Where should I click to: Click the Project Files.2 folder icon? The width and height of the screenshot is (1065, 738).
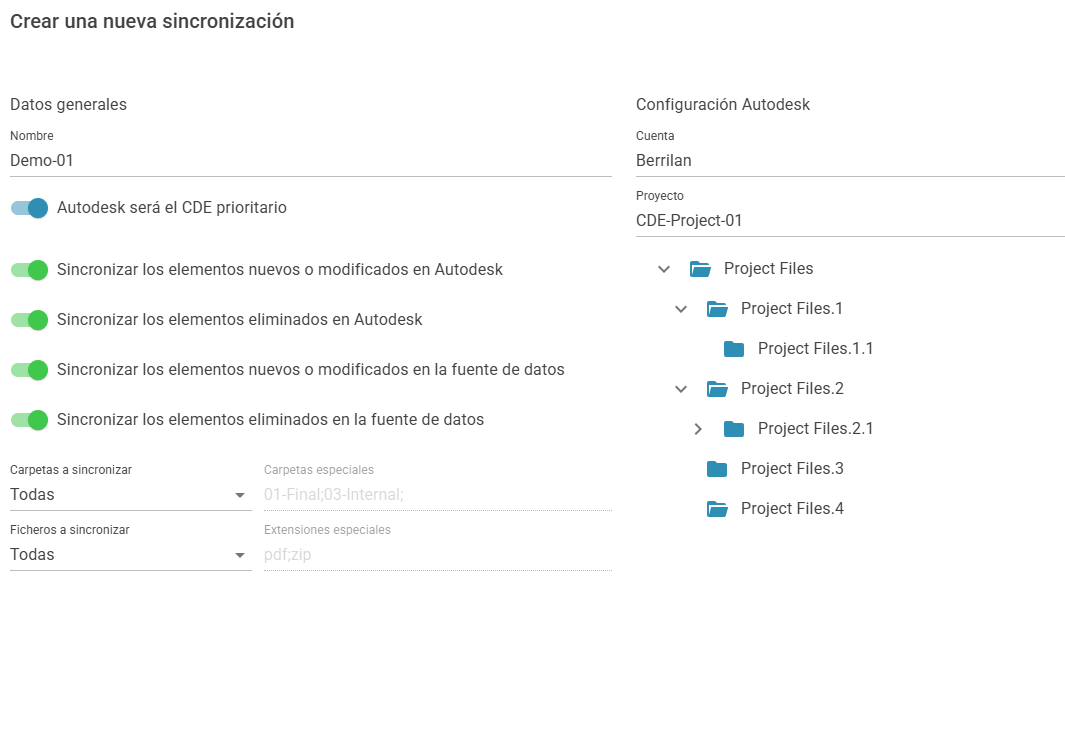tap(717, 389)
